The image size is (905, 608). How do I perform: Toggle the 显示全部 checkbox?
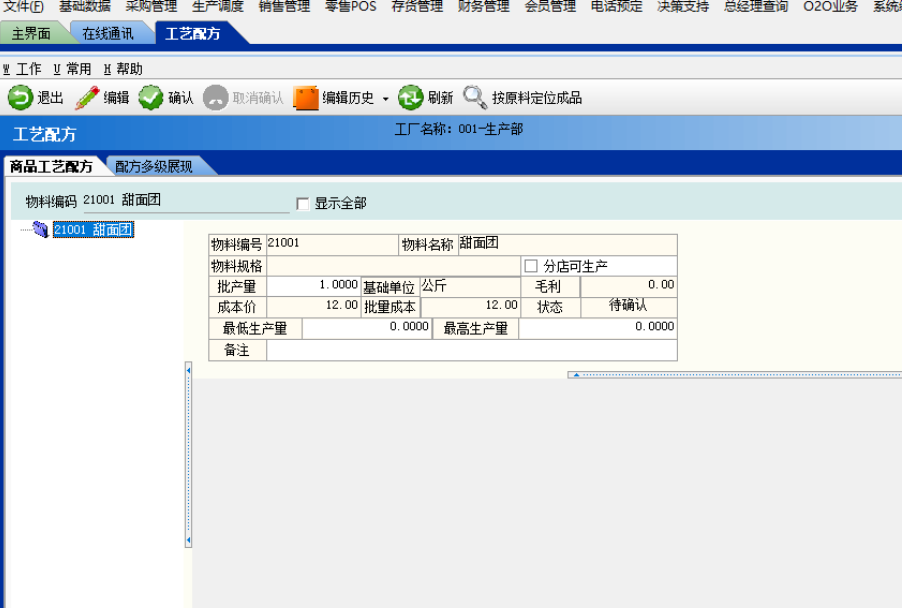302,204
